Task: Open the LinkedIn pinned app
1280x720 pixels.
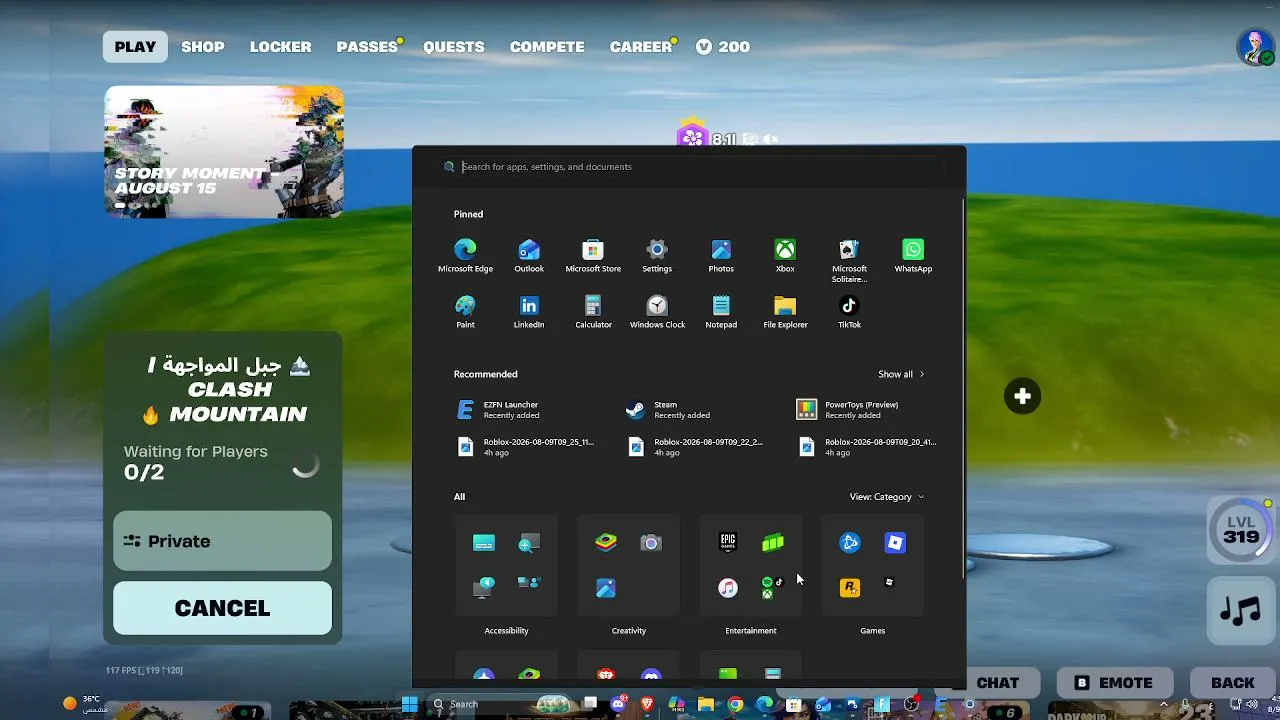Action: [529, 312]
